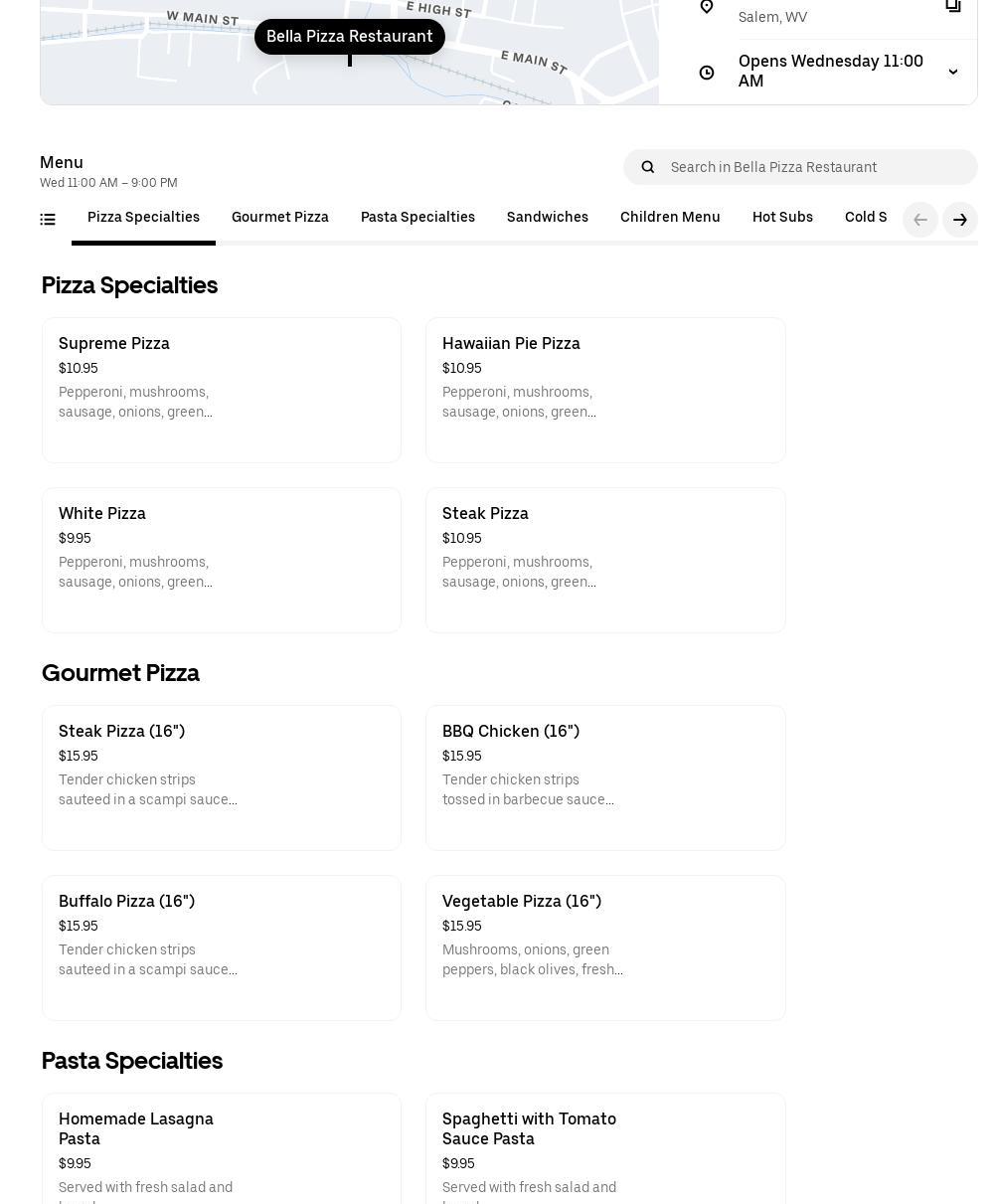Click the $9.95 price under White Pizza

click(x=75, y=539)
